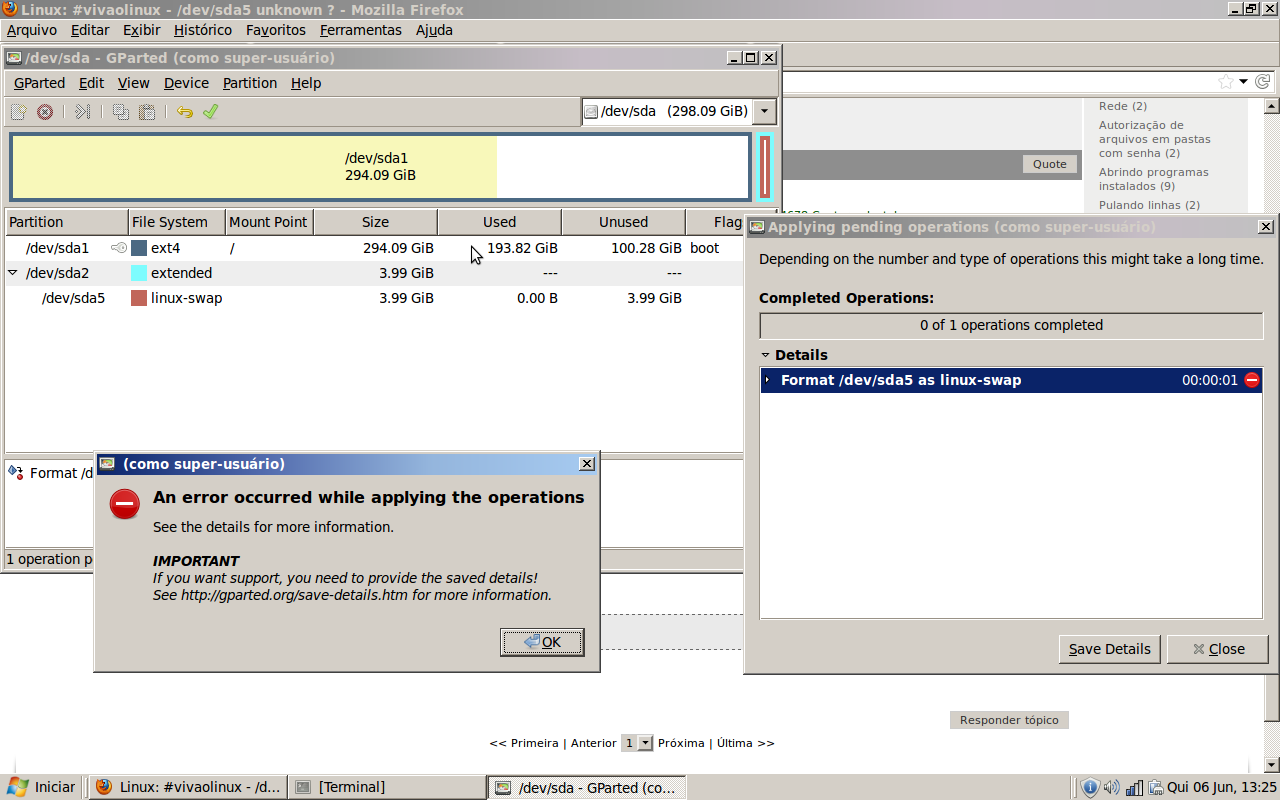Open the View menu in GParted
This screenshot has height=800, width=1280.
133,83
